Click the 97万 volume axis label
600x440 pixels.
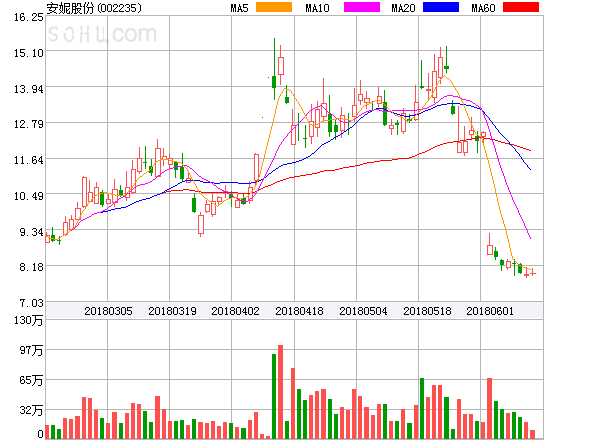pos(31,350)
